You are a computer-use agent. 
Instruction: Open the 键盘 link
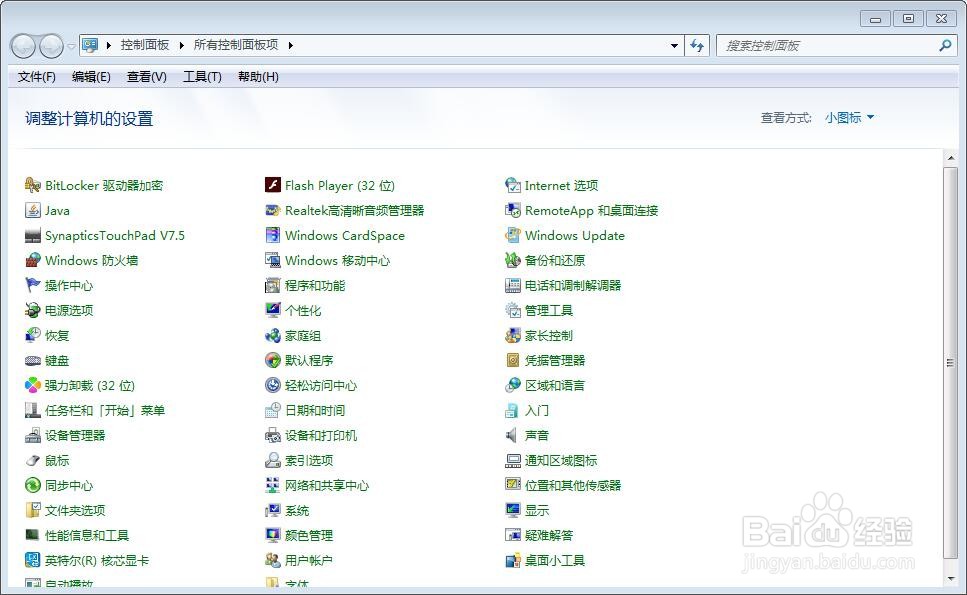(x=57, y=360)
